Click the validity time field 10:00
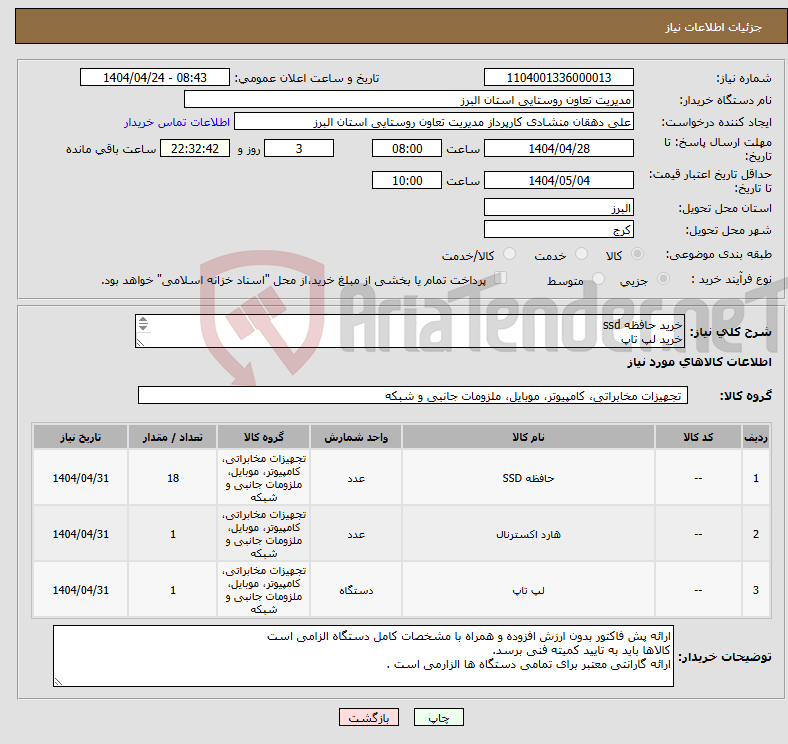Screen dimensions: 788x744 (407, 180)
